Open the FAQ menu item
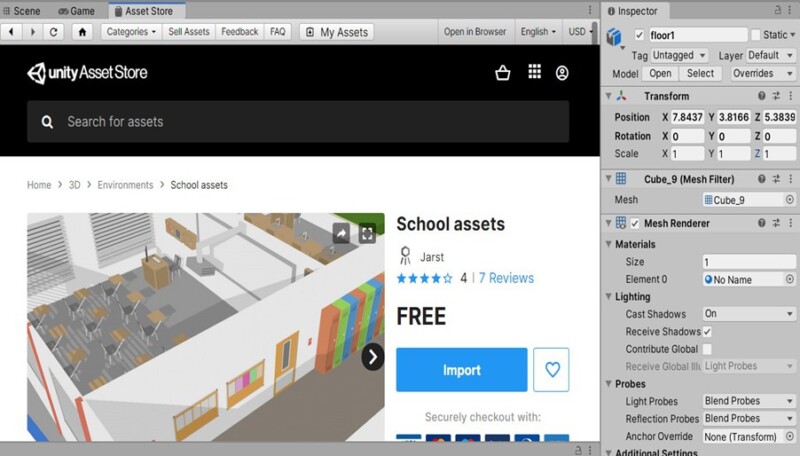The width and height of the screenshot is (800, 456). 278,32
